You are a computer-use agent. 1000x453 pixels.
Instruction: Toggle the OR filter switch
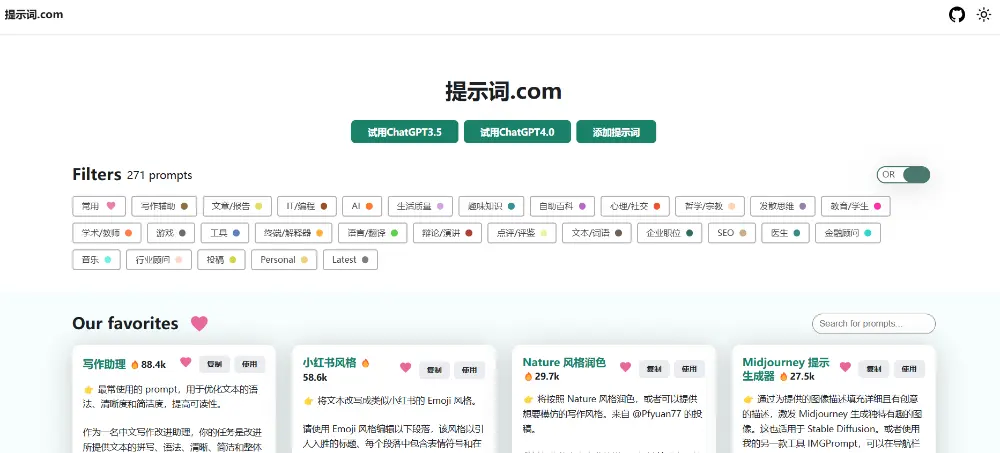click(x=903, y=175)
